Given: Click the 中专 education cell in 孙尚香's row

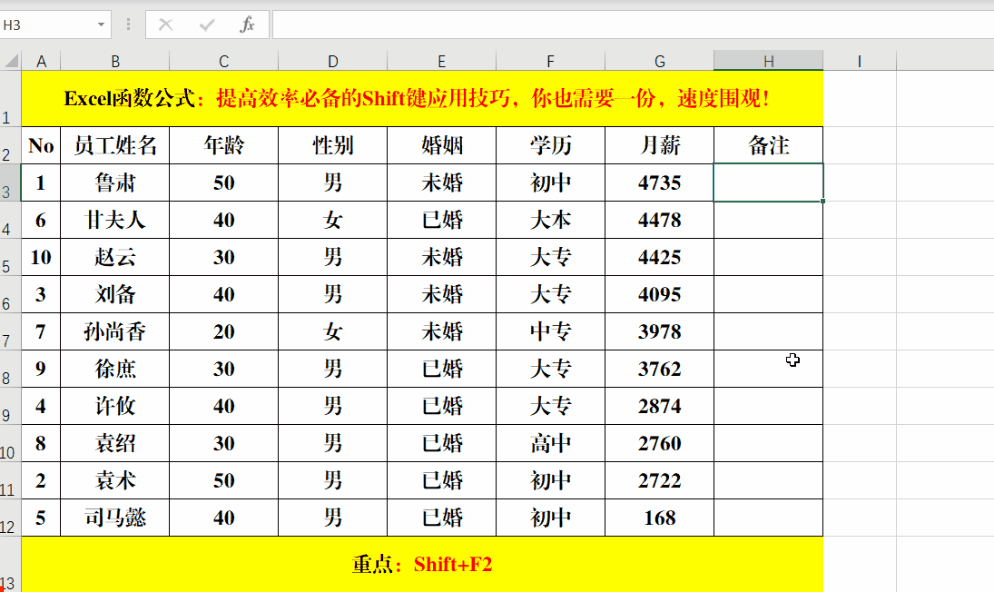Looking at the screenshot, I should 550,331.
